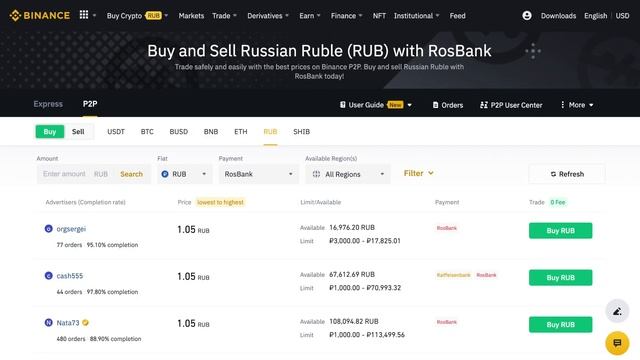Click orgsergei's avatar icon
640x360 pixels.
[49, 229]
